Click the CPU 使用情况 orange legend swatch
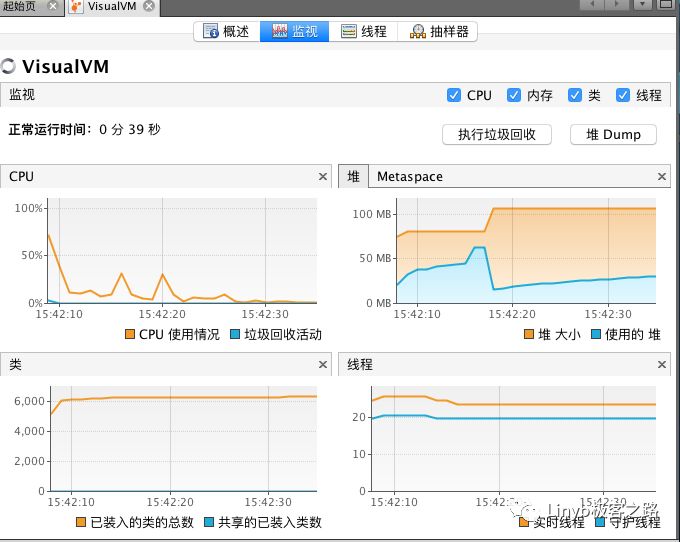This screenshot has width=680, height=542. [130, 334]
